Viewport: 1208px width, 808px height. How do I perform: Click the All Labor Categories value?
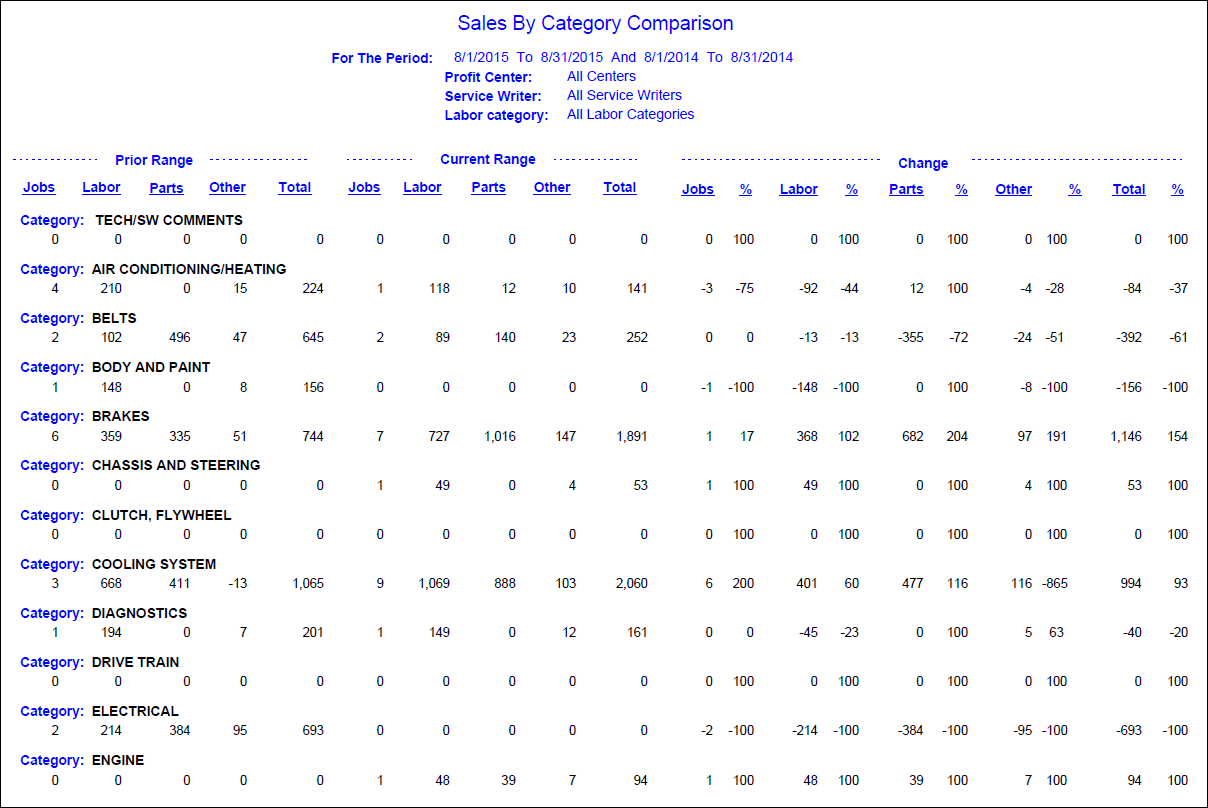point(630,114)
